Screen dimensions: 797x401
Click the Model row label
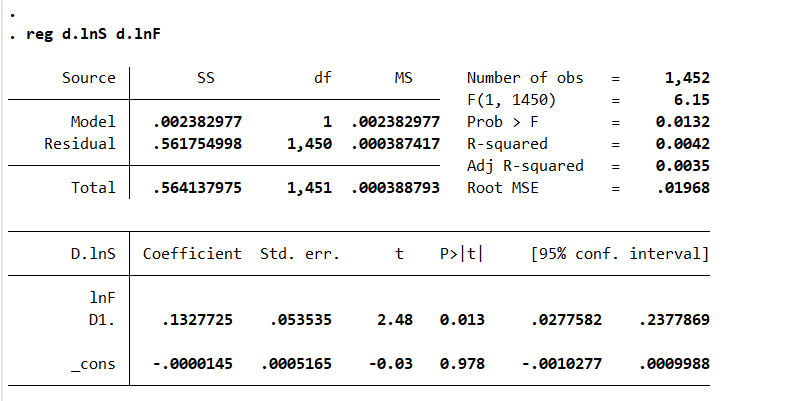pyautogui.click(x=92, y=122)
